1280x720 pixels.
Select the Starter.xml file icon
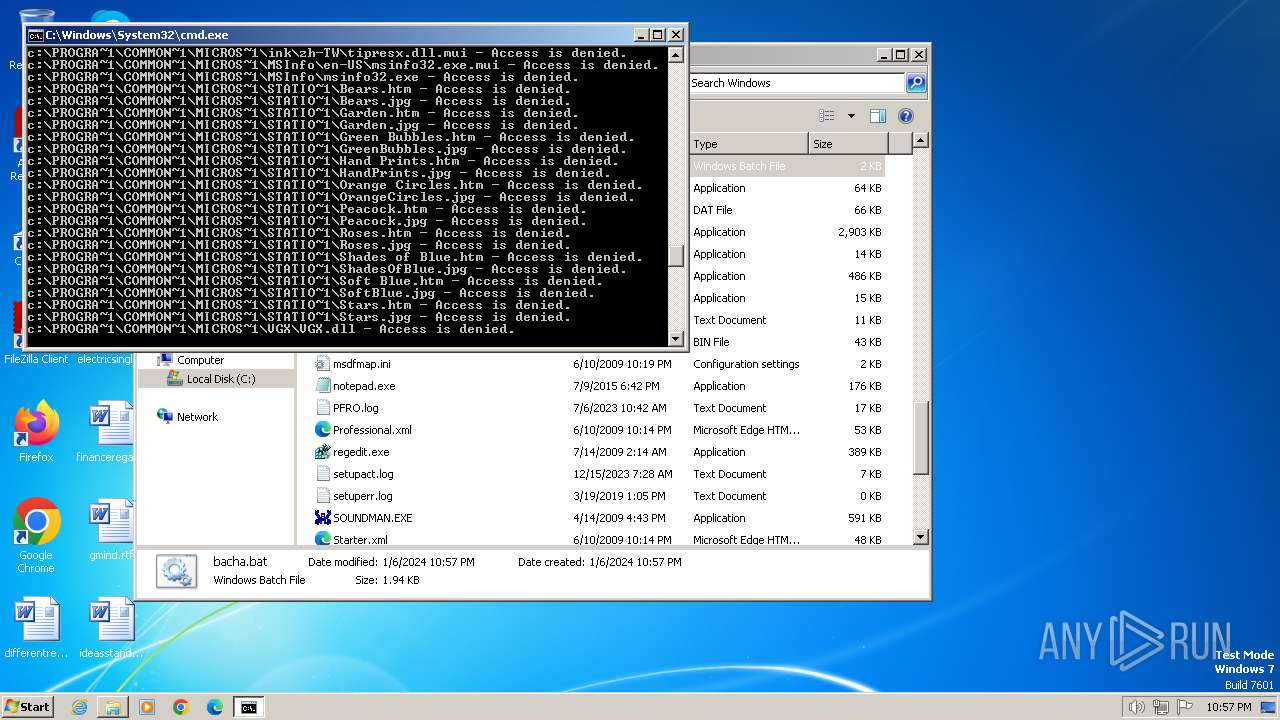pos(323,540)
